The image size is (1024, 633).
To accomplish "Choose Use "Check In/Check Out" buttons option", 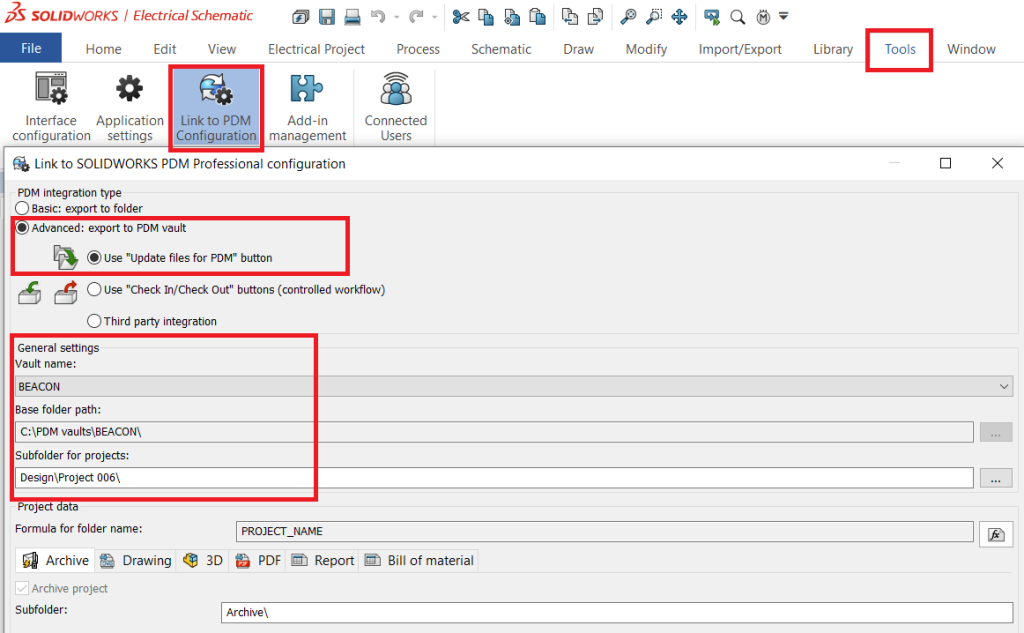I will (x=94, y=289).
